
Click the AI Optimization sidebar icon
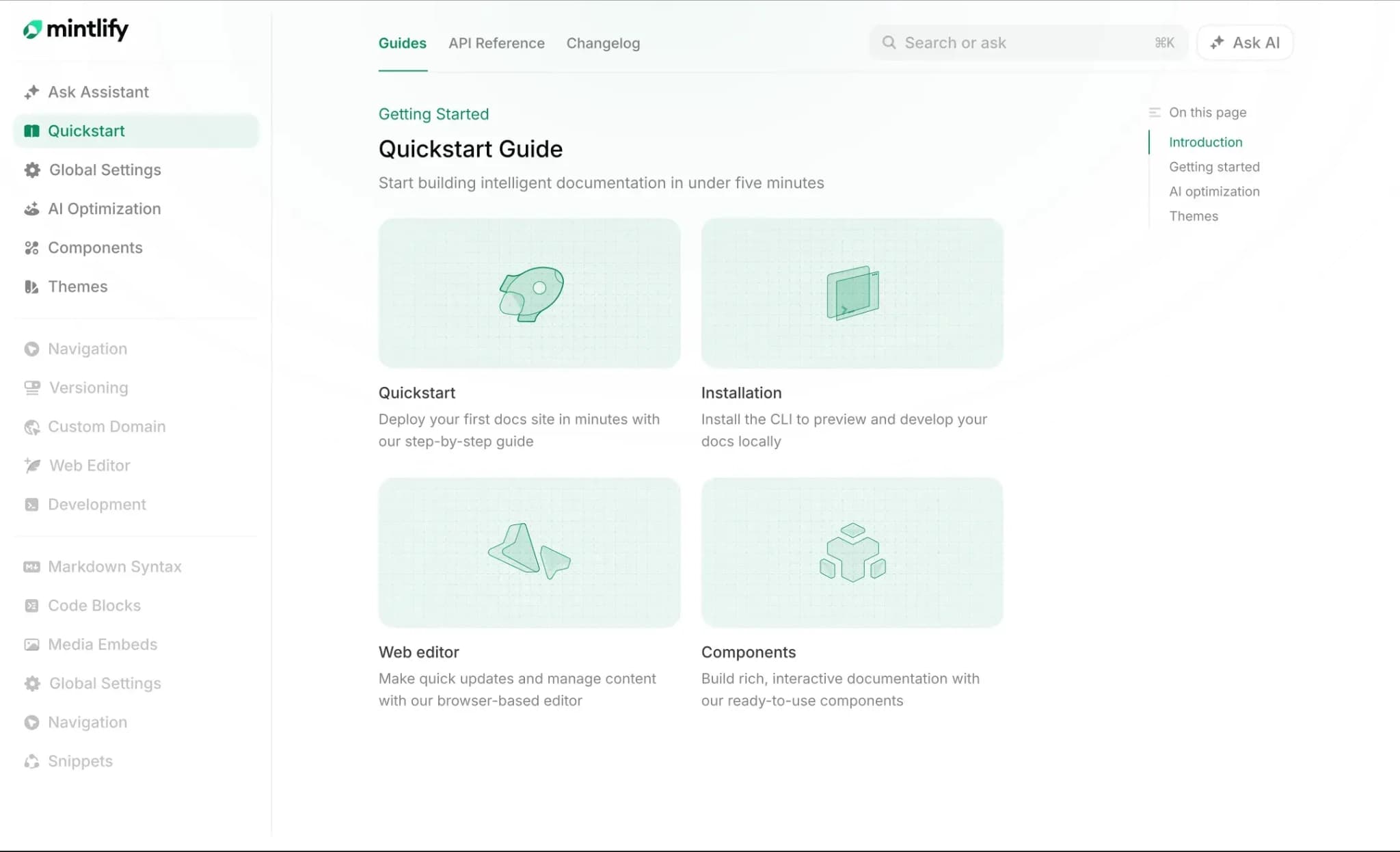[x=31, y=209]
